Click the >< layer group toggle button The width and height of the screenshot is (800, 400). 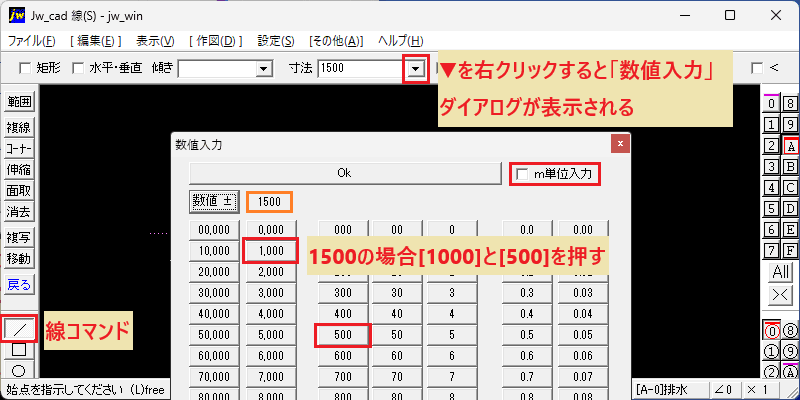781,294
